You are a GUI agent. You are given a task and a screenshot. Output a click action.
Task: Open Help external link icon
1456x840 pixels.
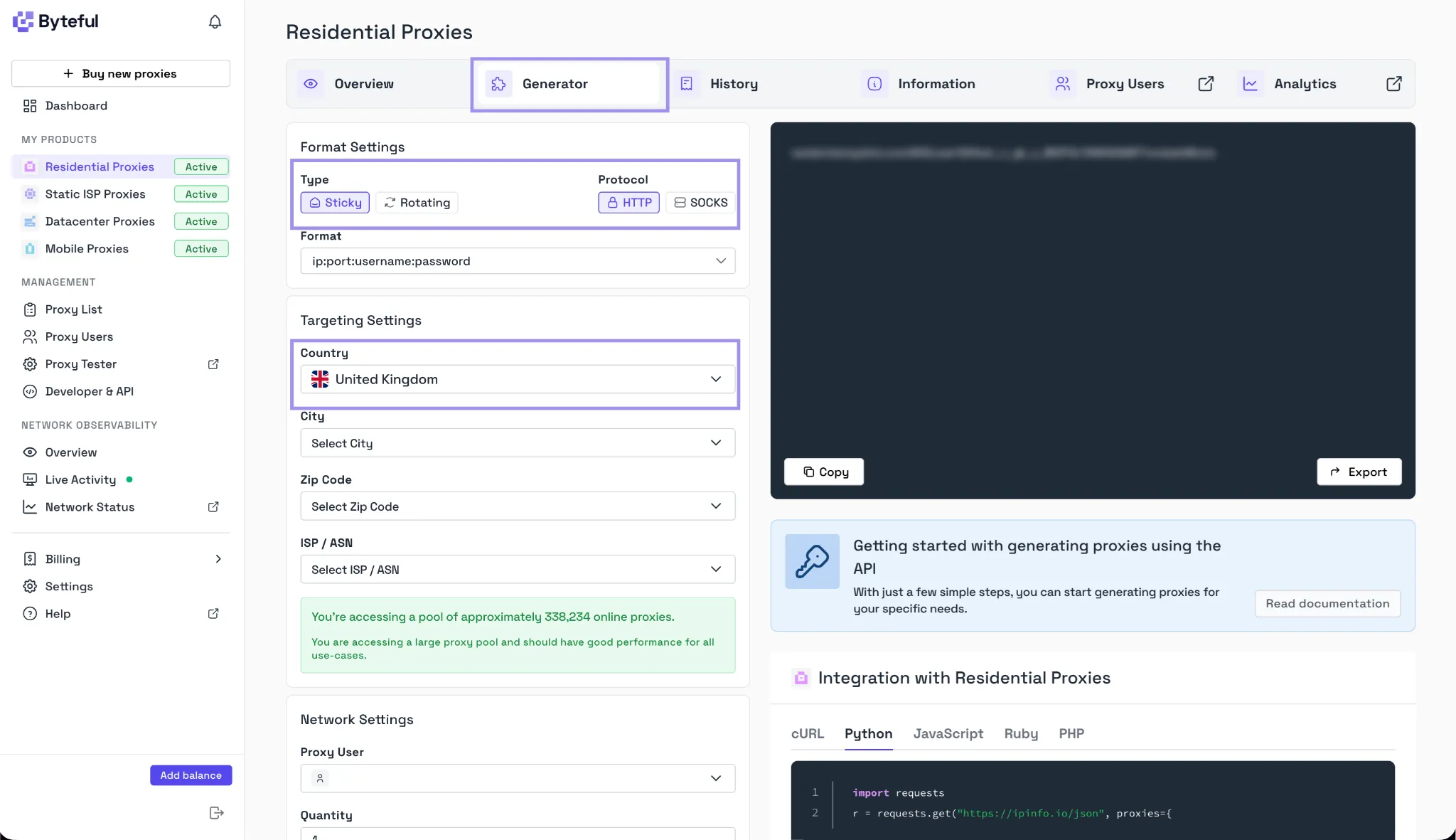click(x=213, y=614)
